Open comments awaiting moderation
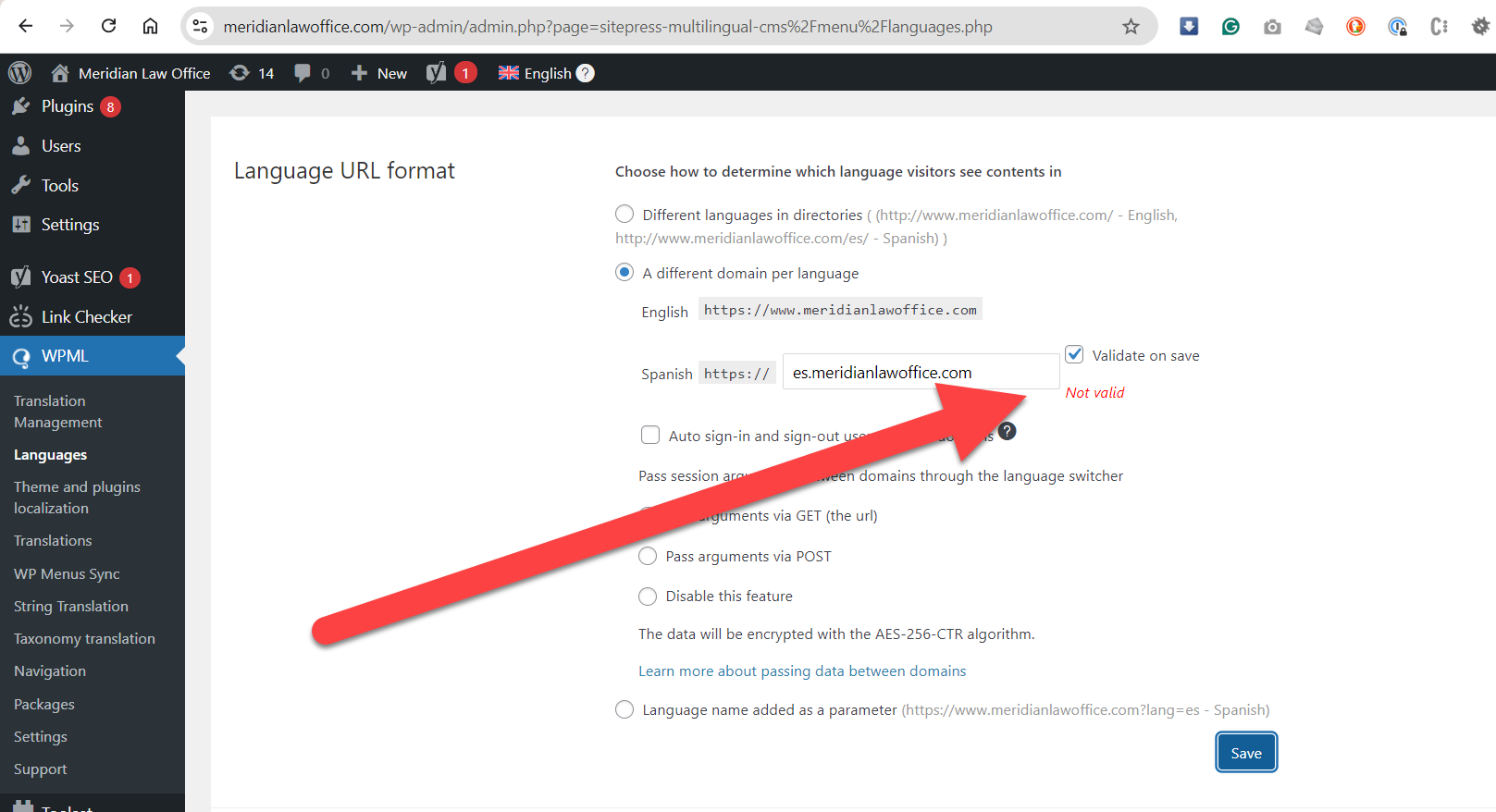Viewport: 1496px width, 812px height. pyautogui.click(x=312, y=73)
